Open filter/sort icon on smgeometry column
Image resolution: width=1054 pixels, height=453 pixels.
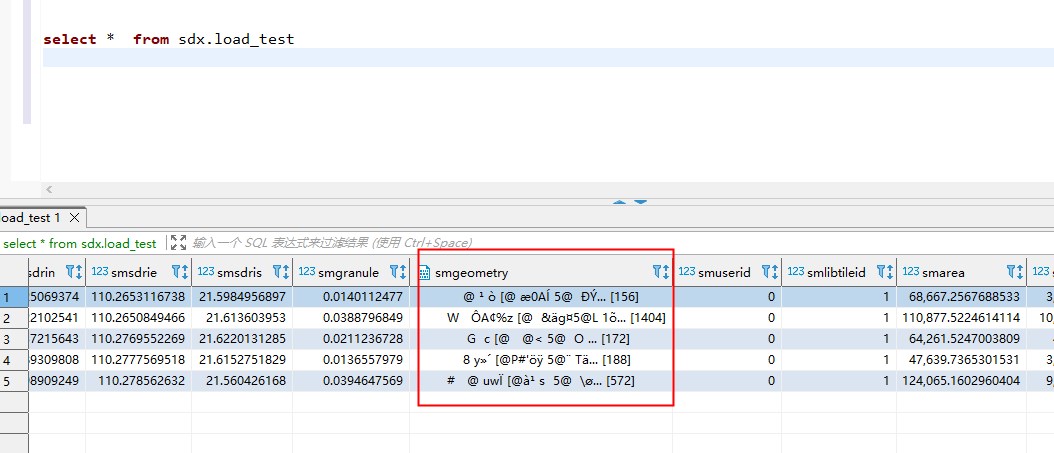(661, 272)
